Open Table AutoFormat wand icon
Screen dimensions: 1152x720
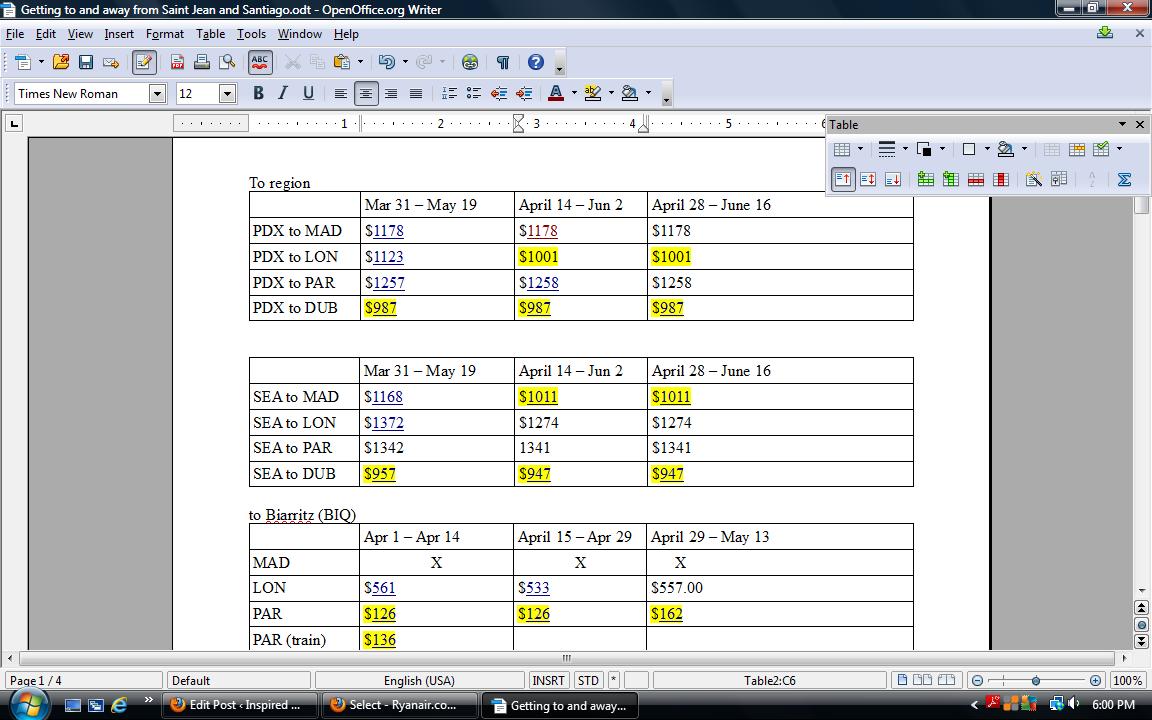(x=1033, y=179)
